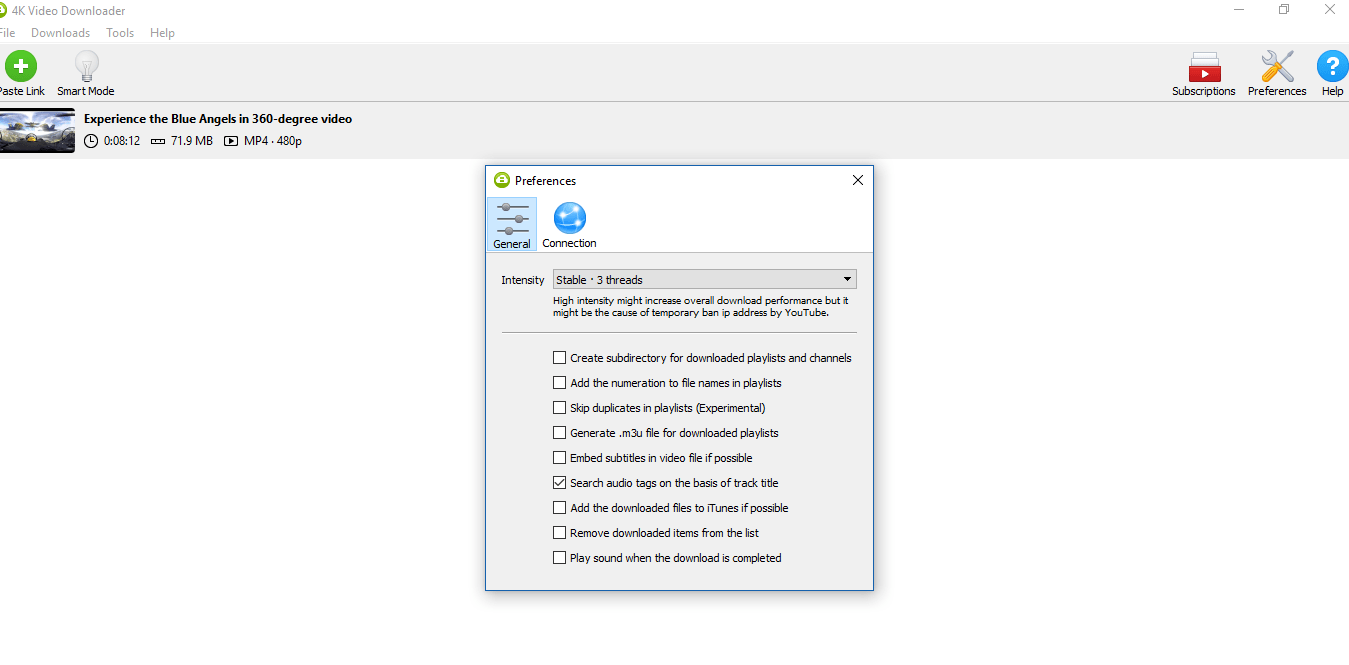
Task: Enable Remove downloaded items from the list
Action: tap(560, 533)
